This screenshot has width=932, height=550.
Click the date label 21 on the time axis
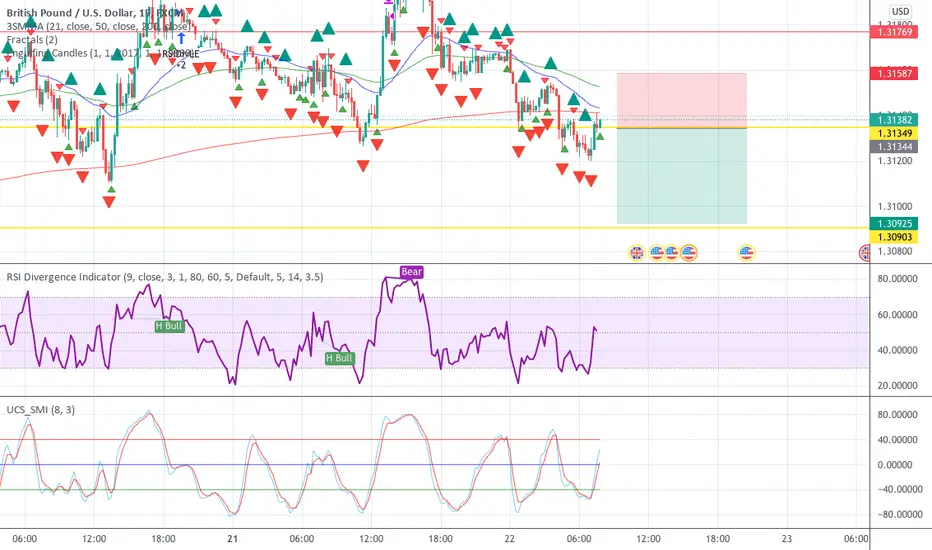click(x=232, y=539)
